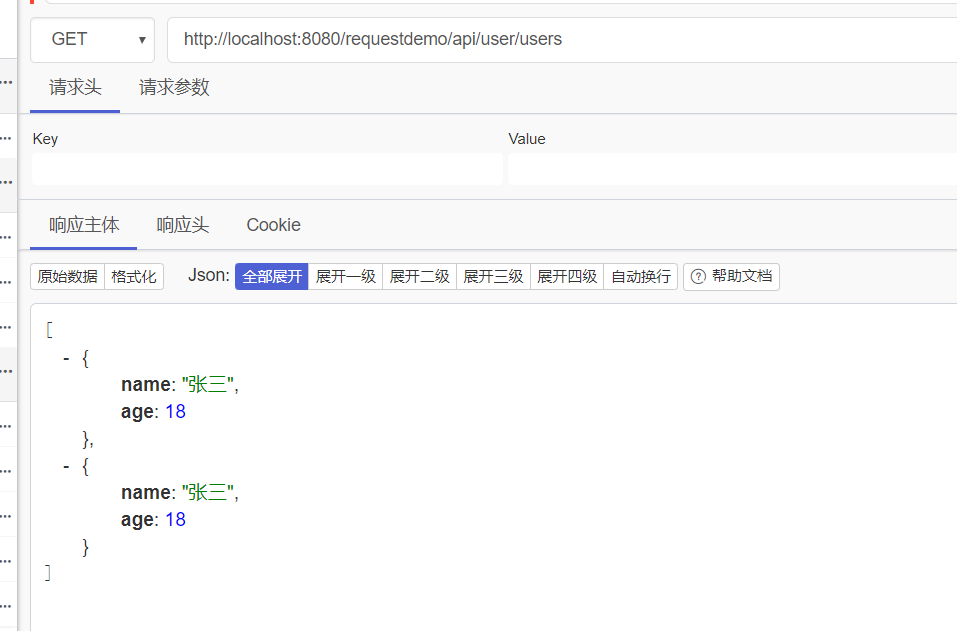Switch to the 请求参数 tab
Screen dimensions: 957x631
[175, 87]
